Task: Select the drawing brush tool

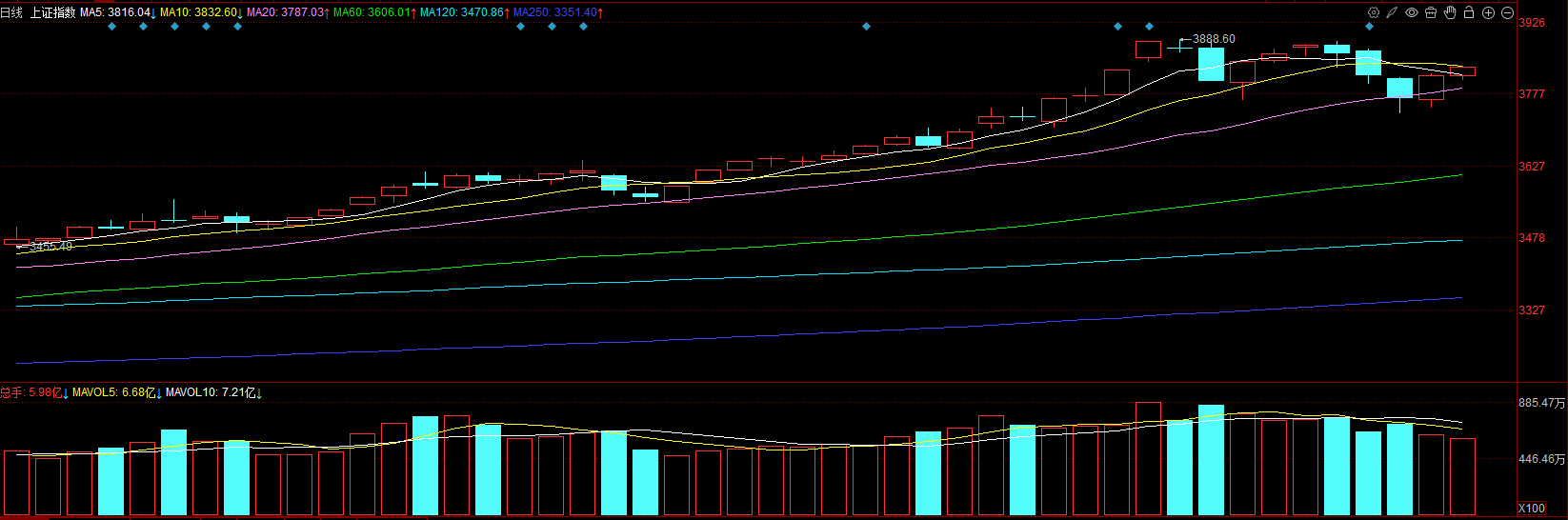Action: (x=1392, y=12)
